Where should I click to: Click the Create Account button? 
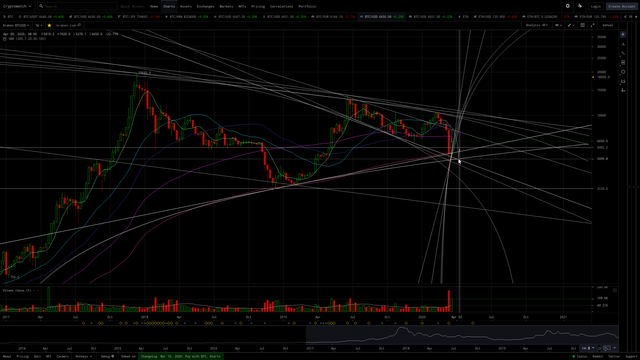click(x=621, y=7)
